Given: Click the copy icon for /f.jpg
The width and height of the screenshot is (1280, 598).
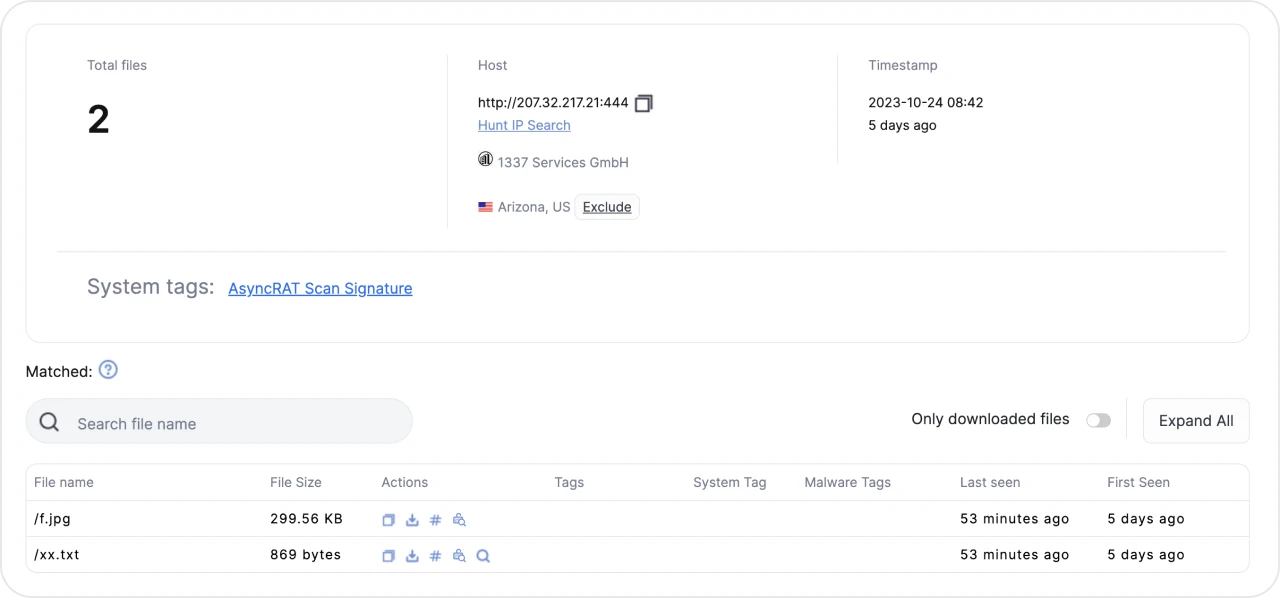Looking at the screenshot, I should 388,520.
